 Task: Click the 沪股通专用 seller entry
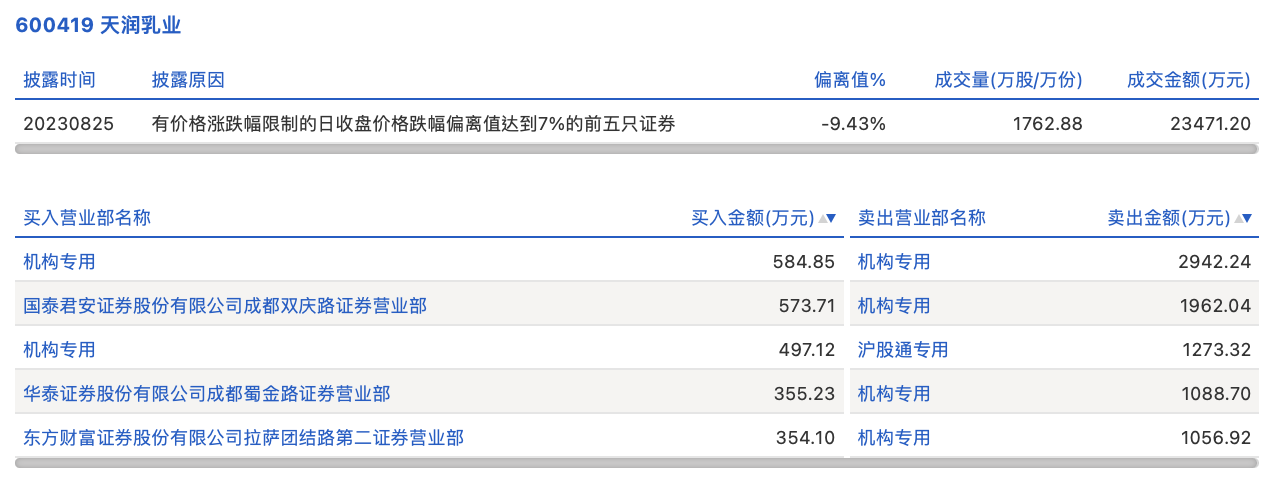903,350
